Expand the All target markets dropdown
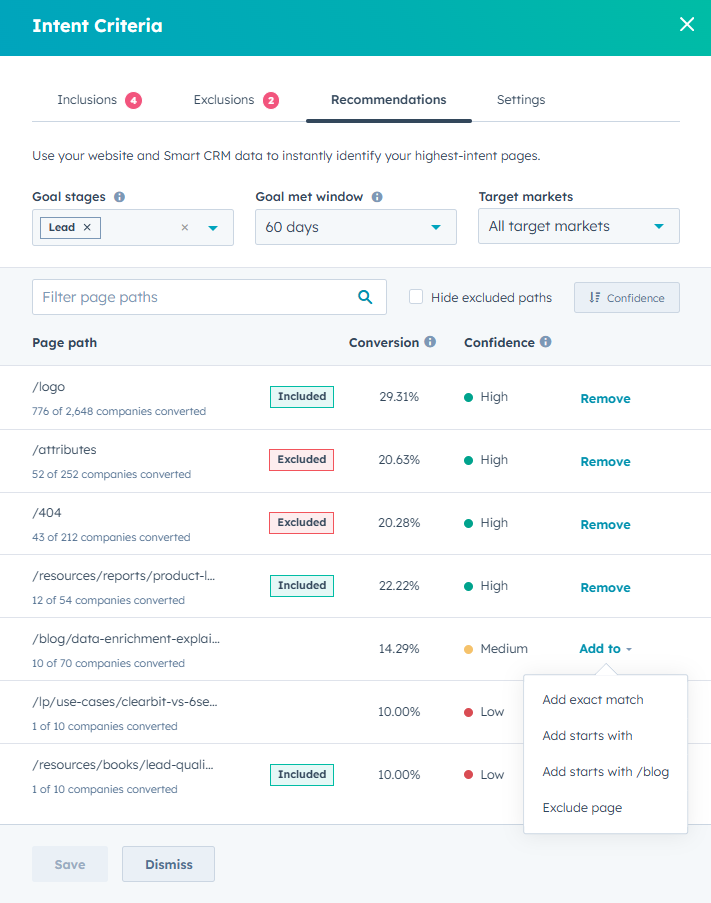The width and height of the screenshot is (711, 903). tap(578, 226)
